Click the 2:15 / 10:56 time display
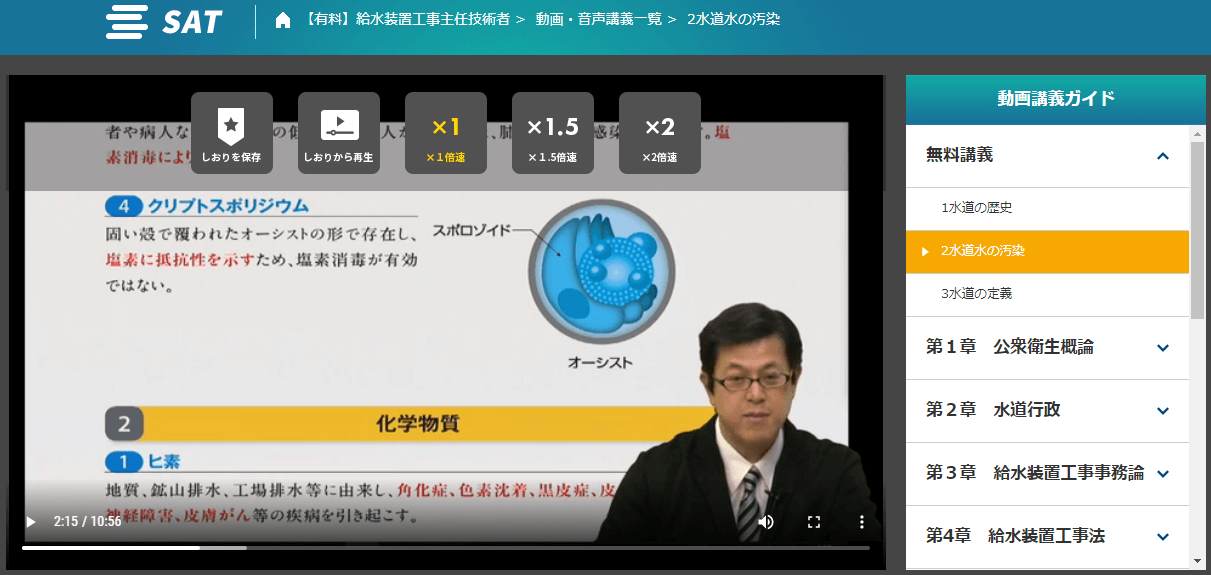 coord(88,522)
